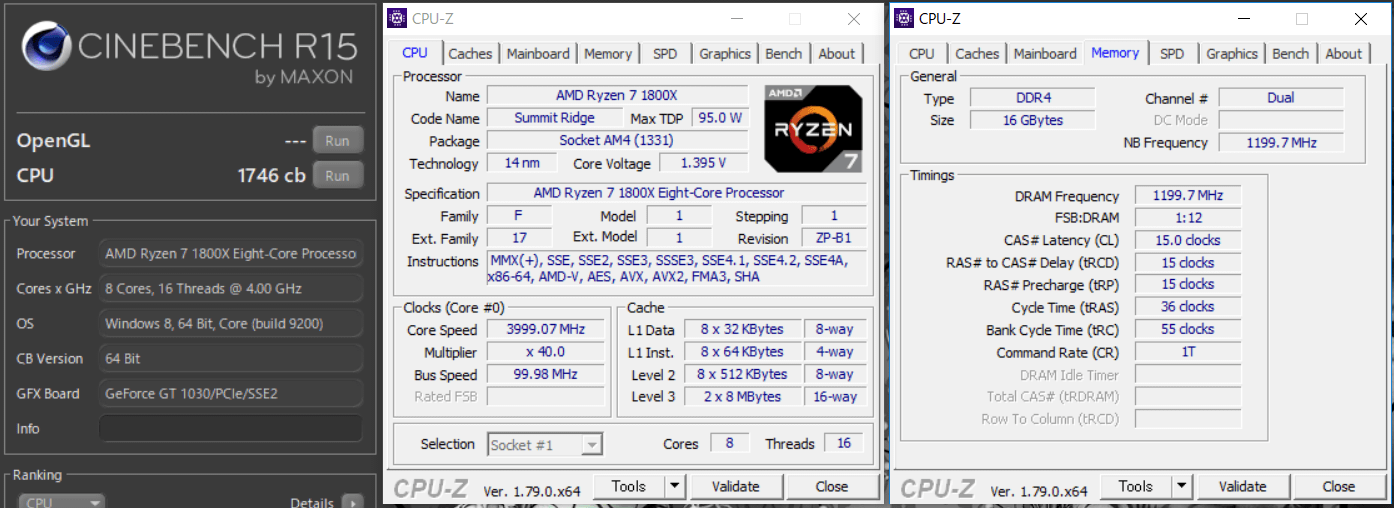The image size is (1394, 508).
Task: Run the CPU benchmark in Cinebench
Action: 337,176
